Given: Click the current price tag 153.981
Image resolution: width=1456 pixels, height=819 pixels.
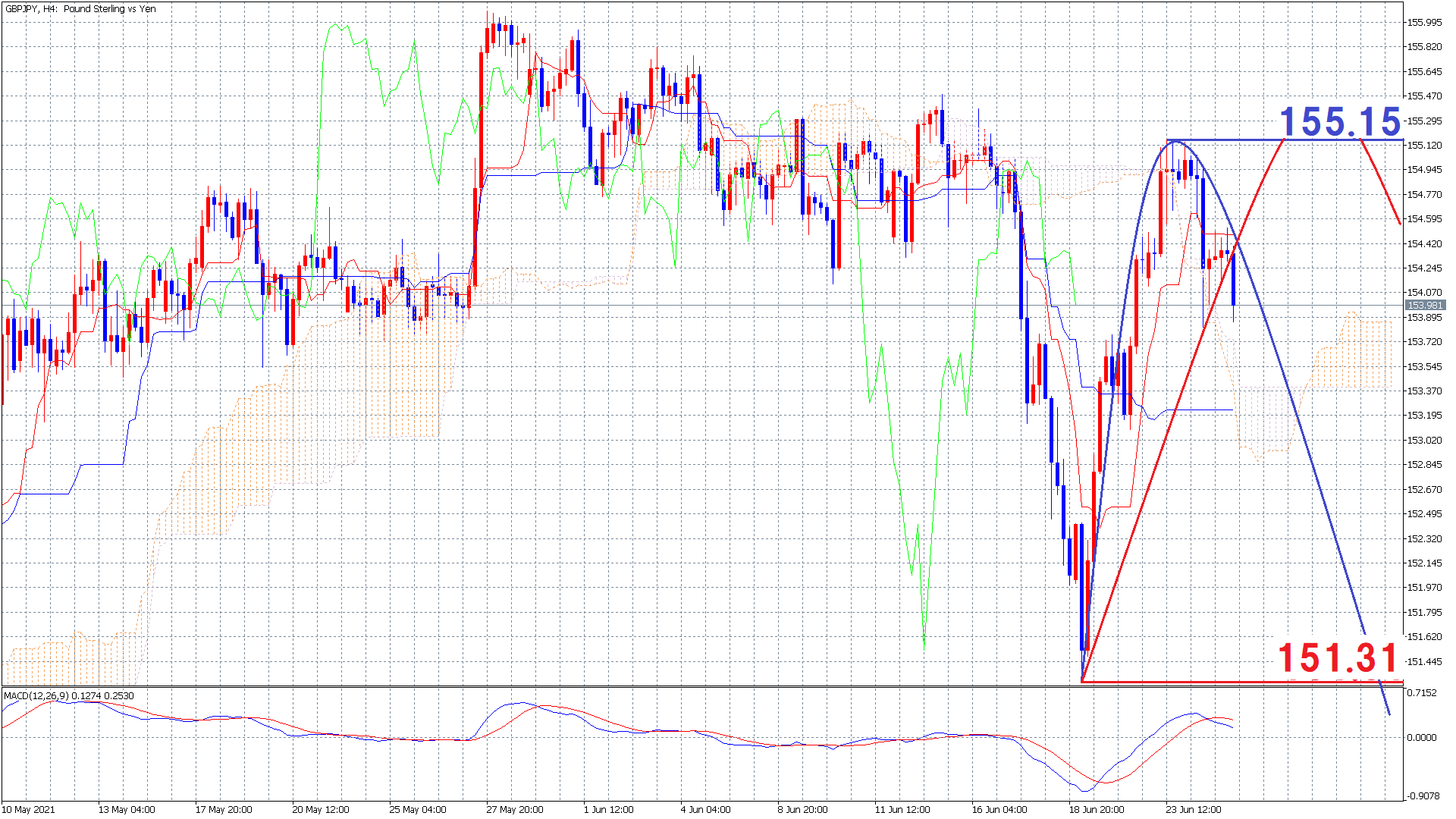Looking at the screenshot, I should click(1424, 306).
